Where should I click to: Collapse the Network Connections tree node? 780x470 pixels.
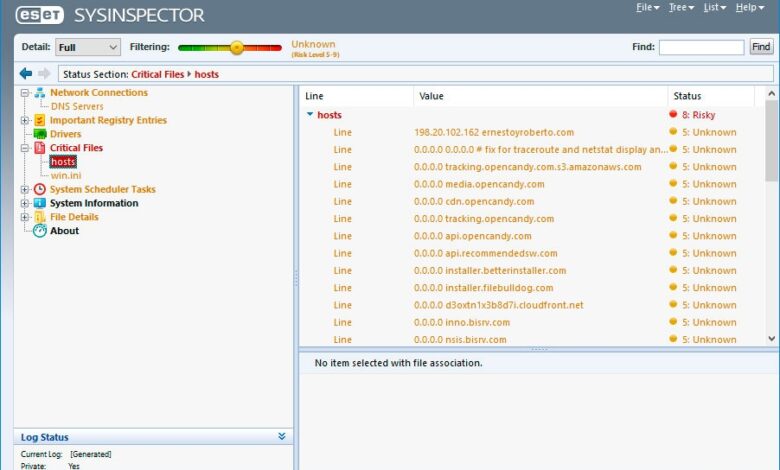[x=24, y=93]
